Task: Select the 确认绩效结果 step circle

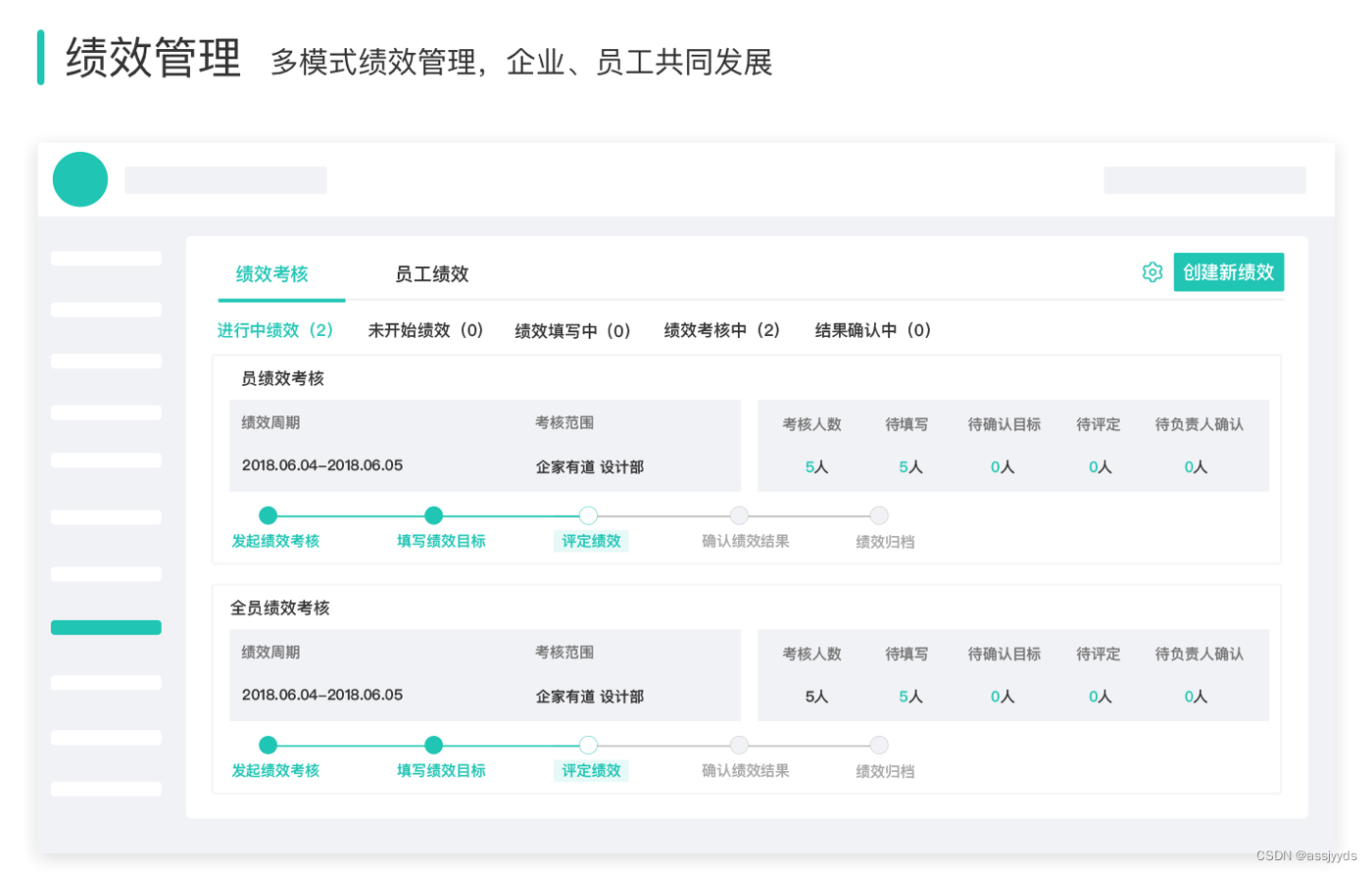Action: [740, 515]
